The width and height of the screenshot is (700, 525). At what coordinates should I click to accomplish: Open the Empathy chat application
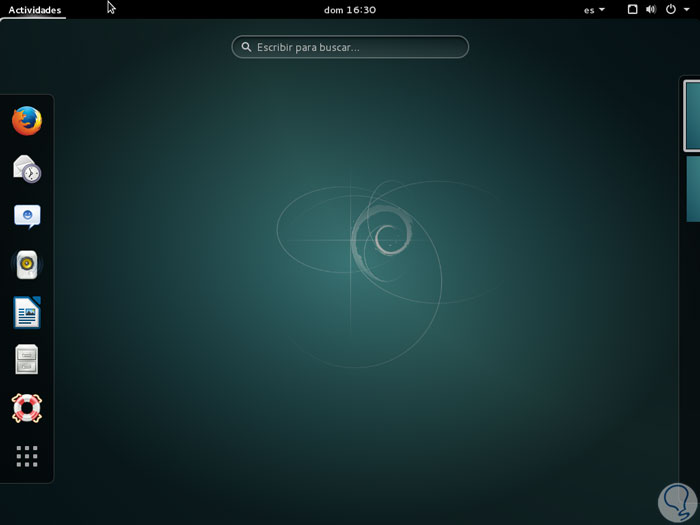pyautogui.click(x=27, y=217)
